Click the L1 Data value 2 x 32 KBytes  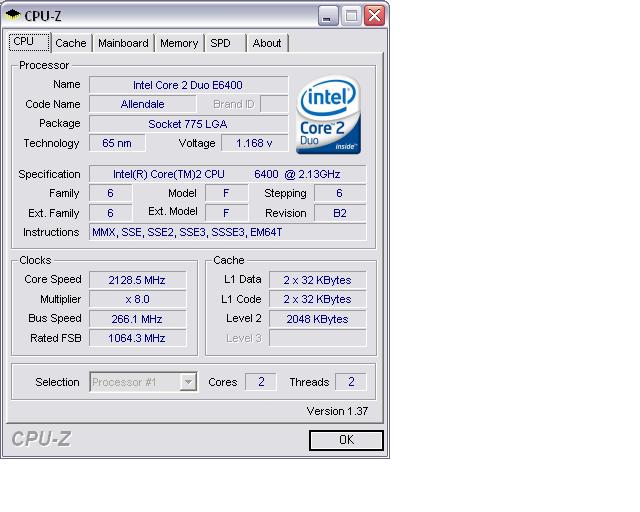(x=317, y=280)
